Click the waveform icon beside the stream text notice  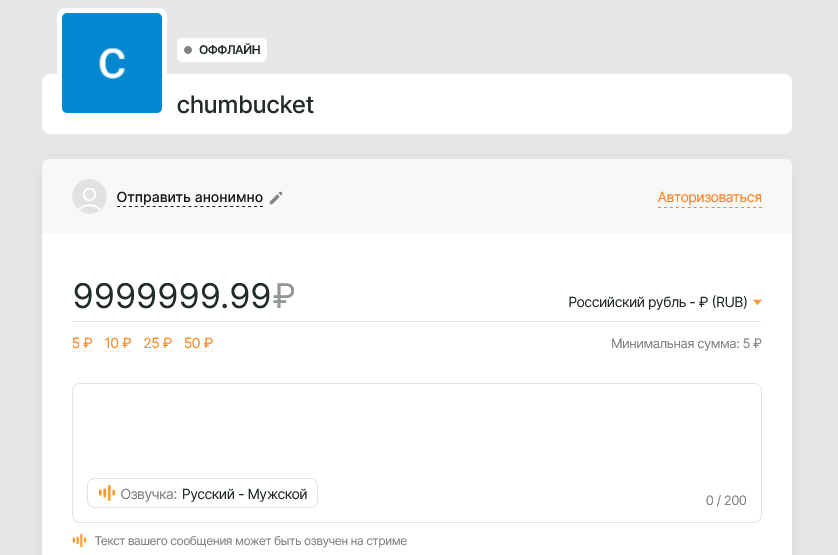[79, 541]
